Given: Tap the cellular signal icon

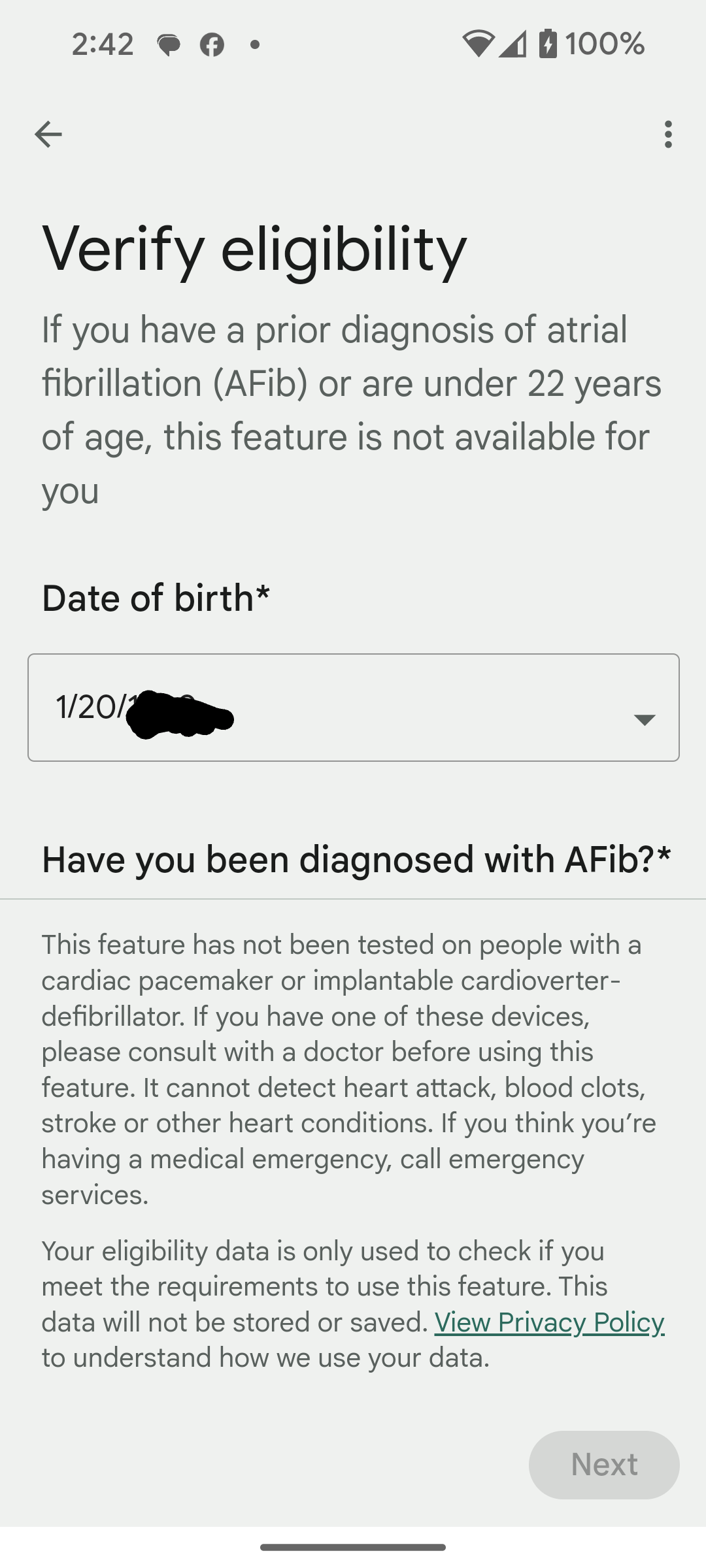Looking at the screenshot, I should pyautogui.click(x=513, y=44).
